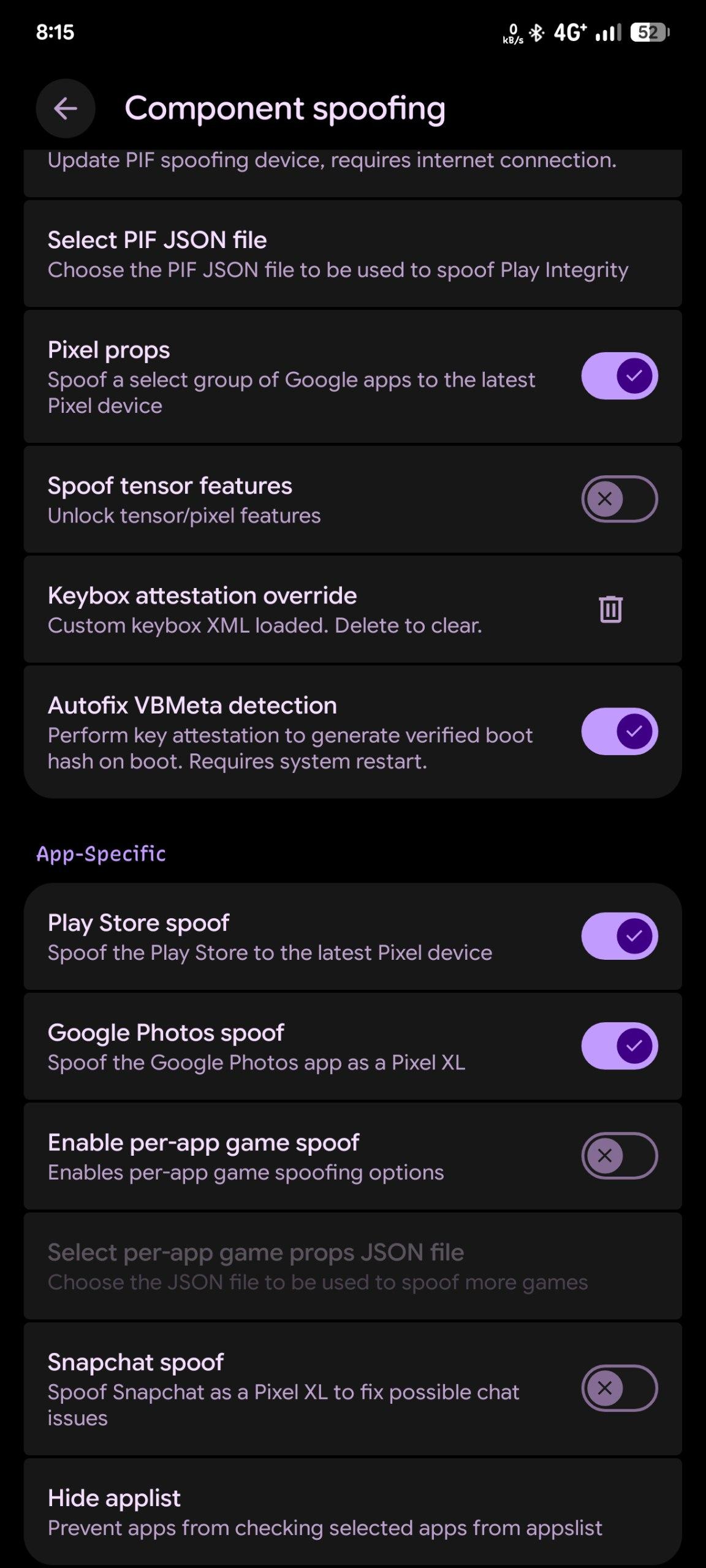Disable the Pixel props toggle
The height and width of the screenshot is (1568, 706).
[x=619, y=375]
